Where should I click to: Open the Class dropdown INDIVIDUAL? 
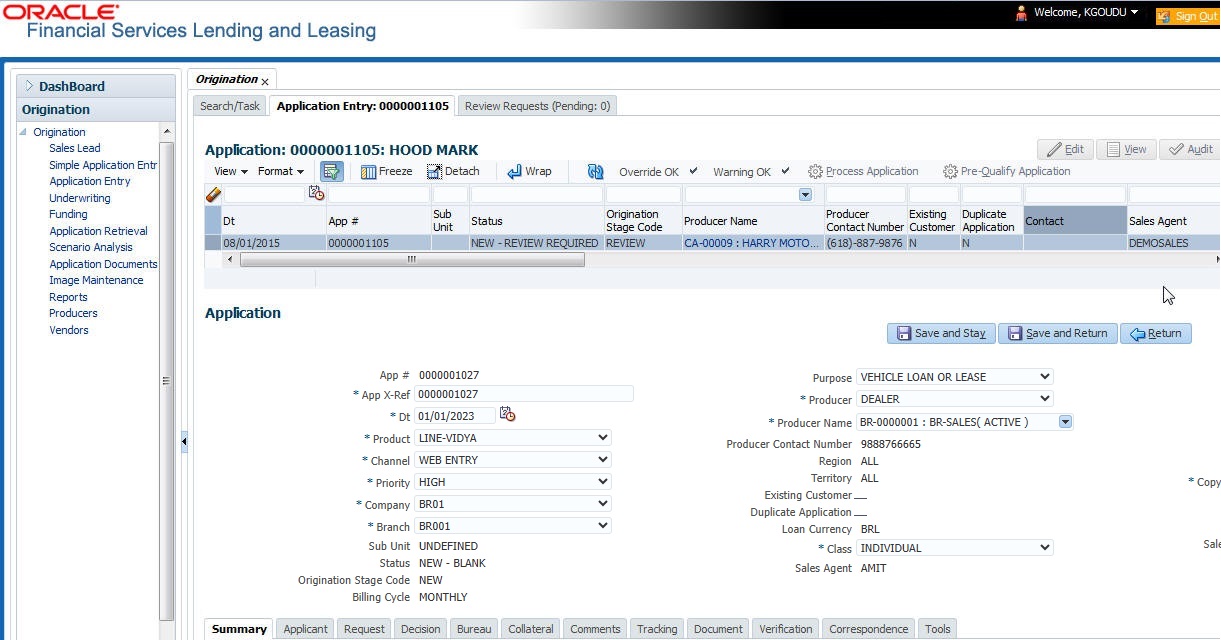954,548
